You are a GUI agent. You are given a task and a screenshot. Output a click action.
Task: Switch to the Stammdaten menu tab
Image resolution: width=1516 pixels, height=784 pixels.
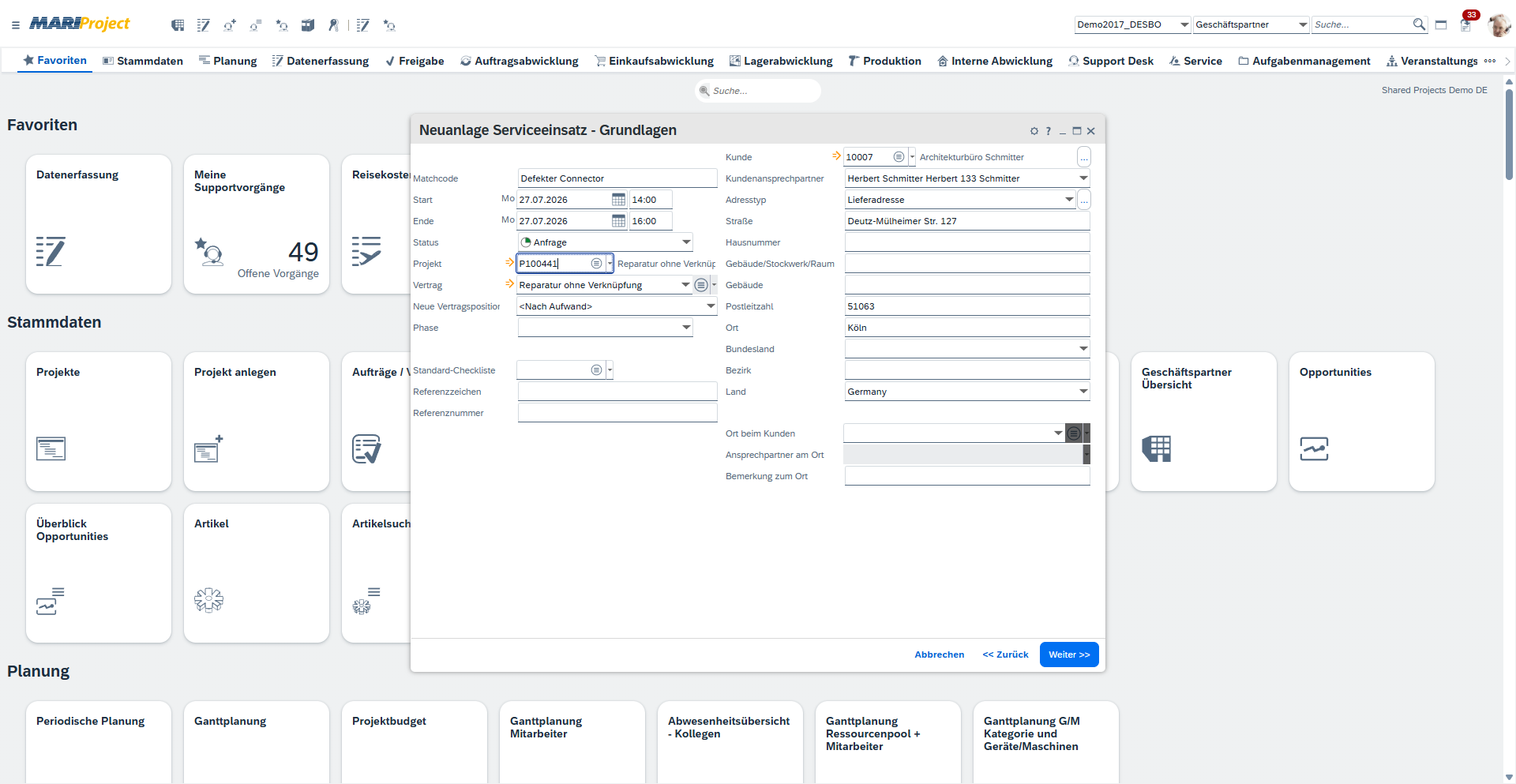click(143, 61)
